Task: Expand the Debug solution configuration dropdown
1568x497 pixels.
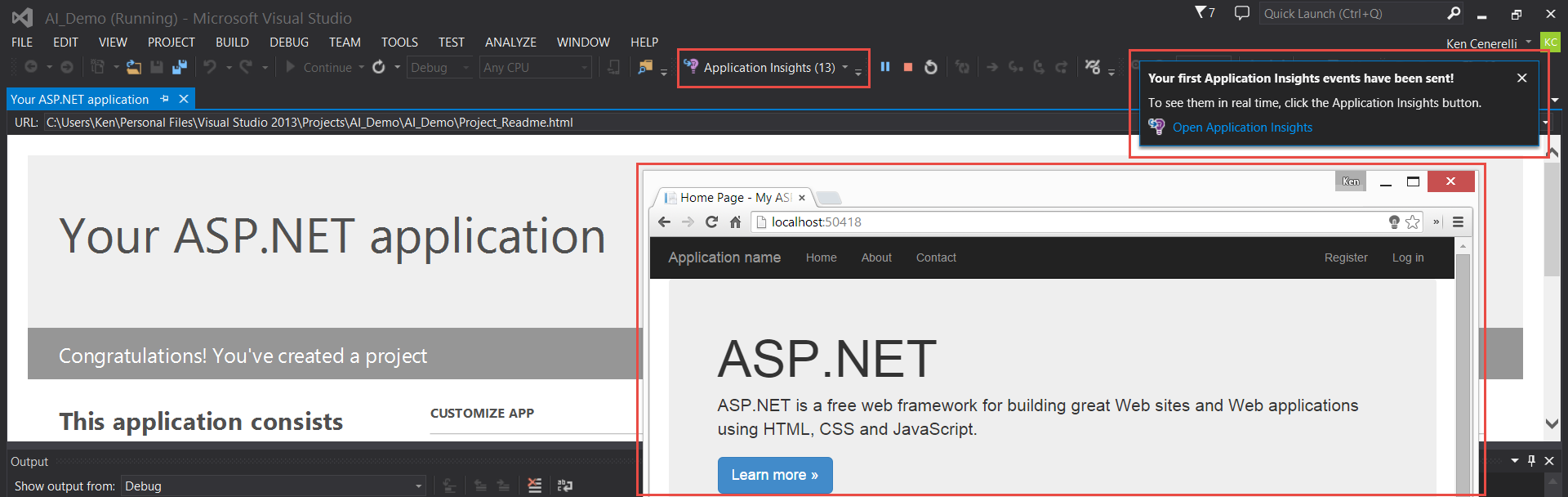Action: coord(466,68)
